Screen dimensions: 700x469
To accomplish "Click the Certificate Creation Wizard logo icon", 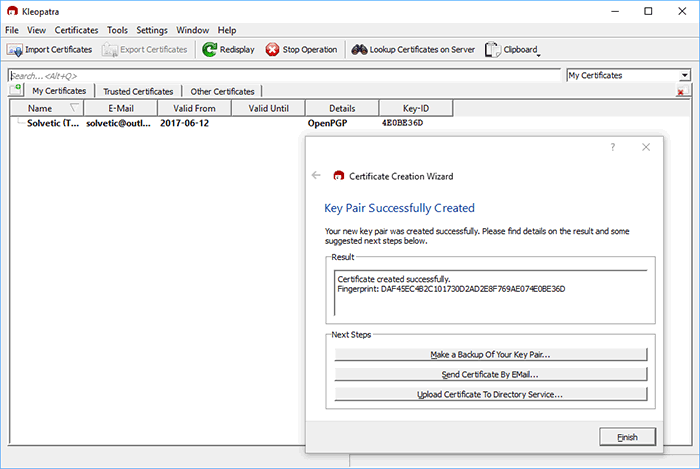I will pos(339,176).
